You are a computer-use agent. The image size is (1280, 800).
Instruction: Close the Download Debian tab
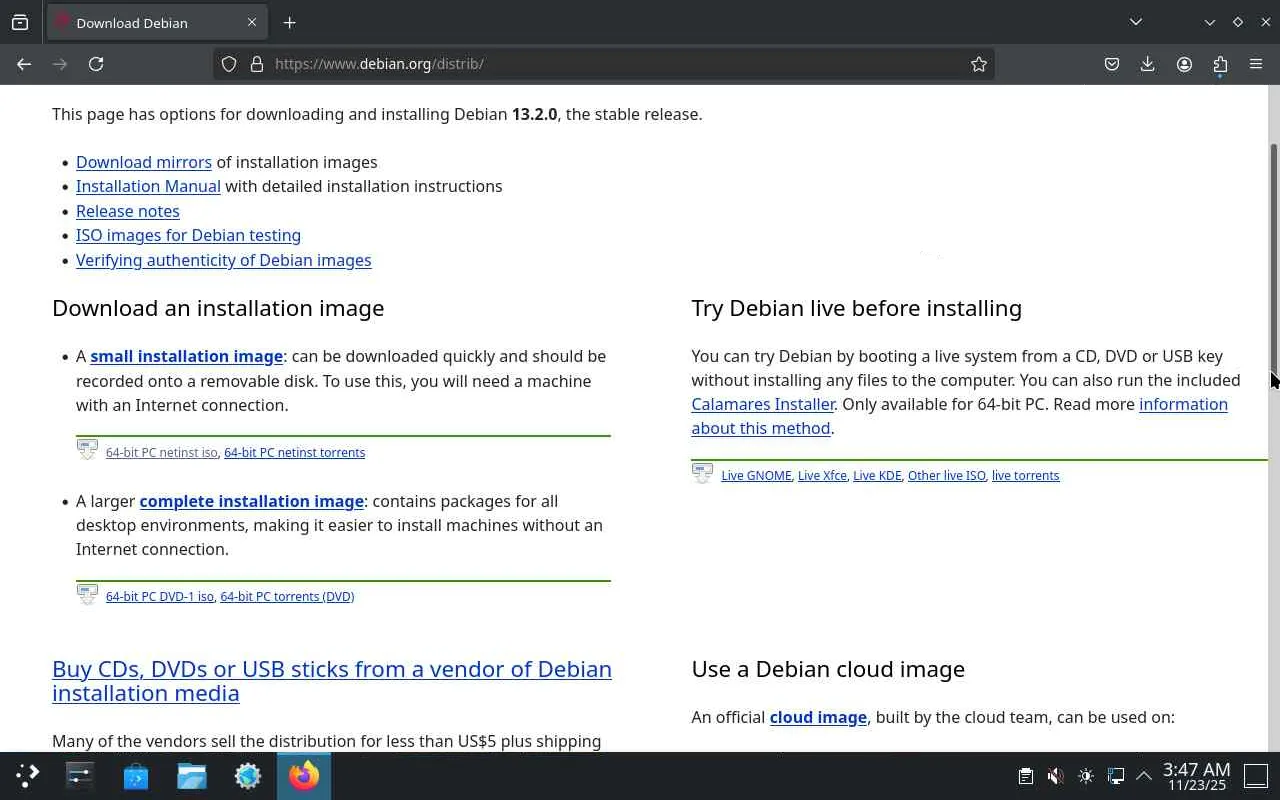252,22
